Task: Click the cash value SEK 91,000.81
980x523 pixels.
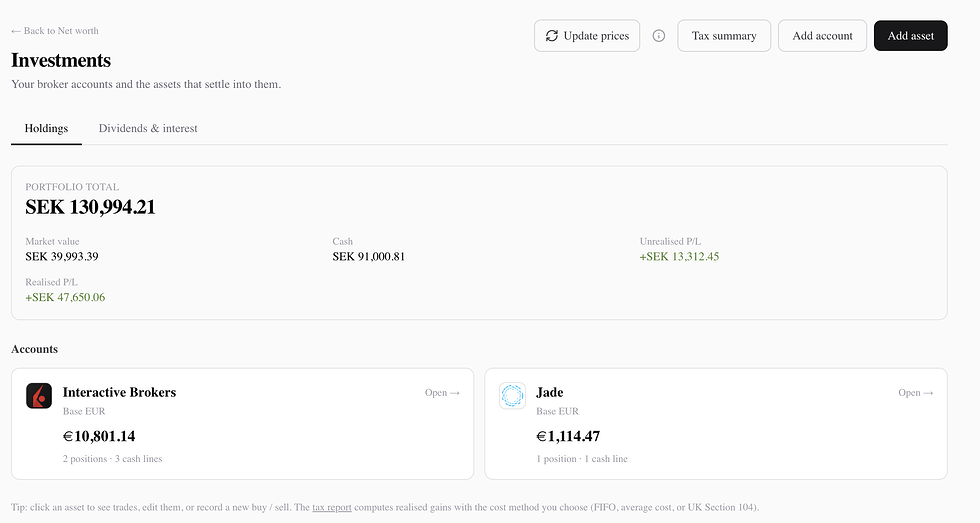Action: click(x=369, y=256)
